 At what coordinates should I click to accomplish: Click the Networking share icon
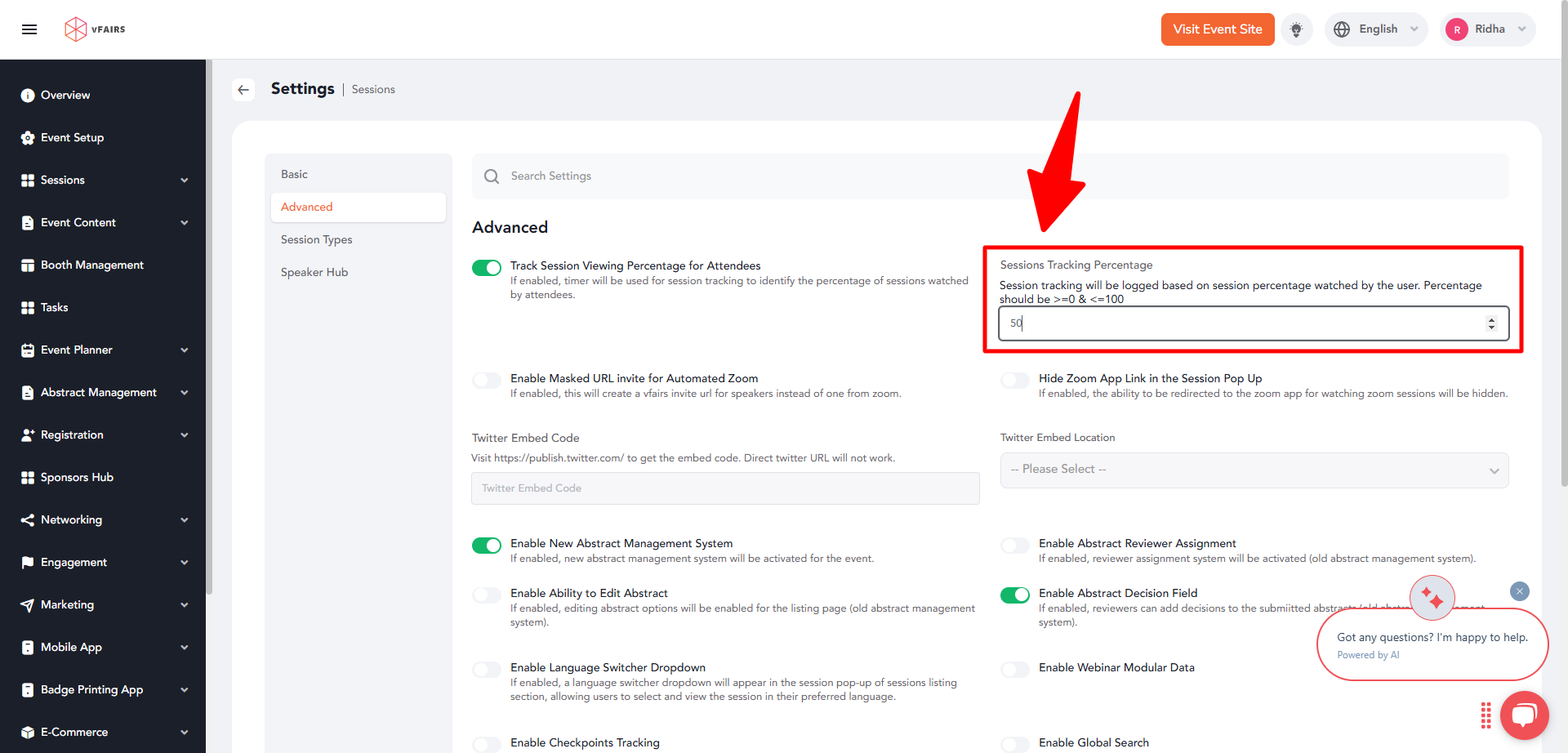pos(28,520)
